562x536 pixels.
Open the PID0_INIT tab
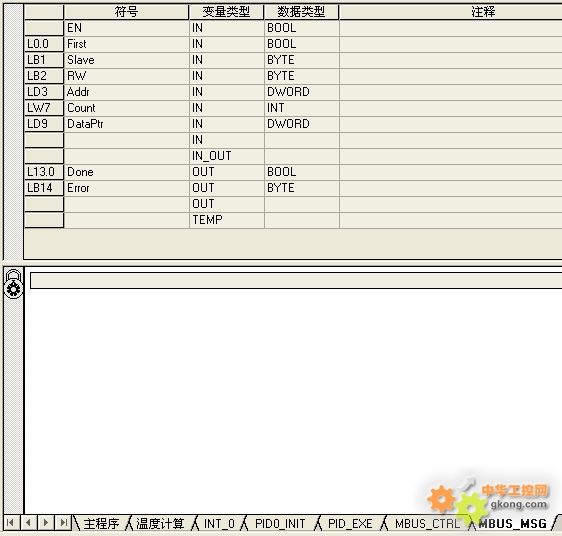coord(280,523)
